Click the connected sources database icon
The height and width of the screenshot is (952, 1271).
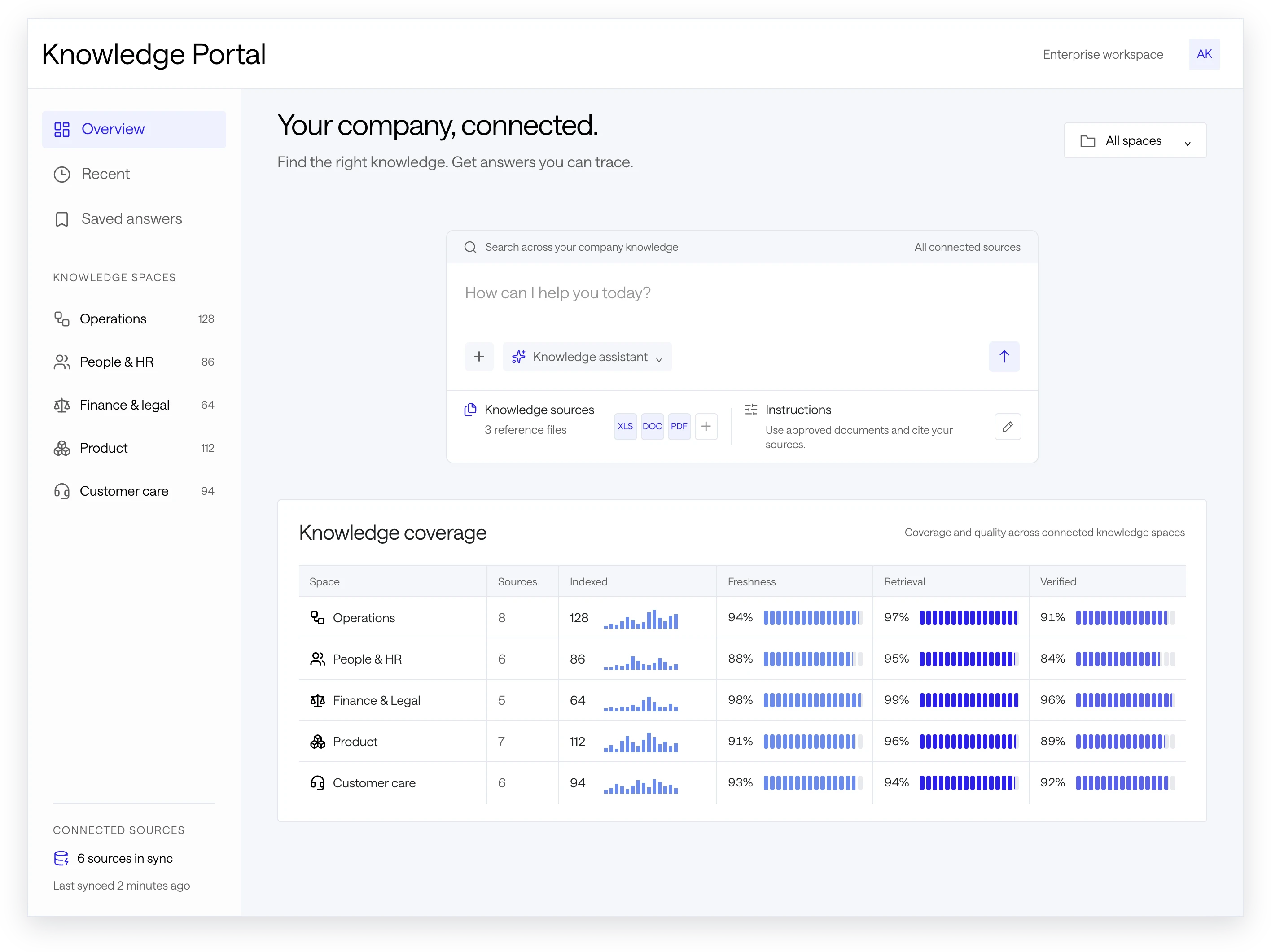tap(61, 858)
